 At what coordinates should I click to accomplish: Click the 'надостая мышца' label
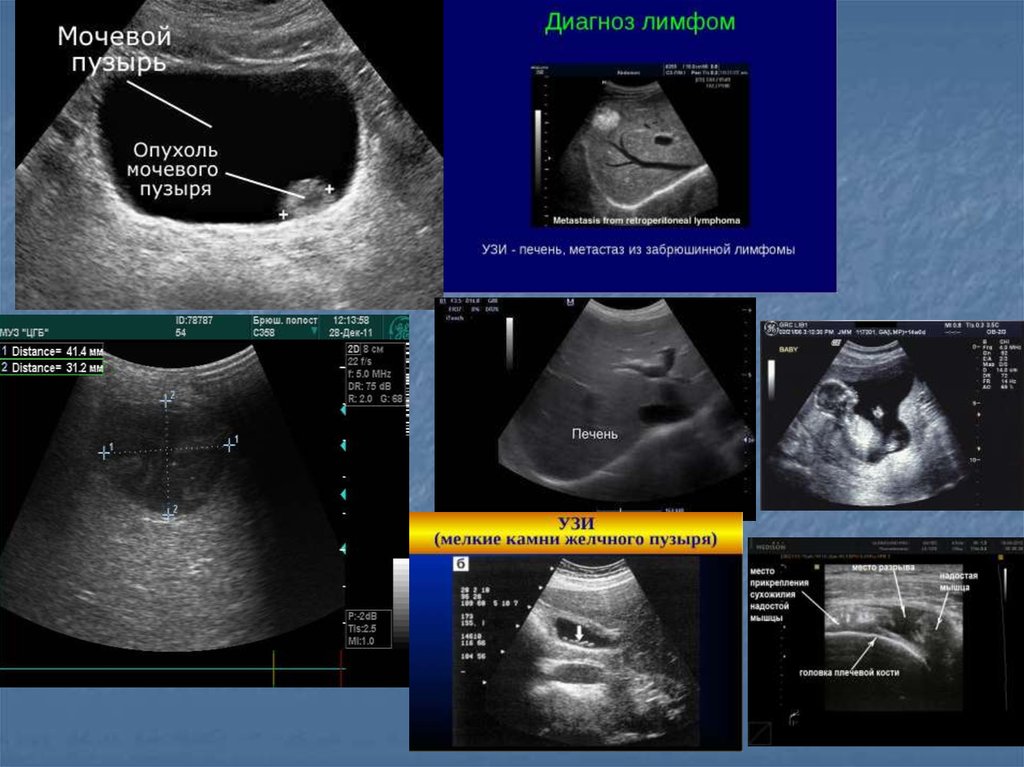click(x=958, y=581)
